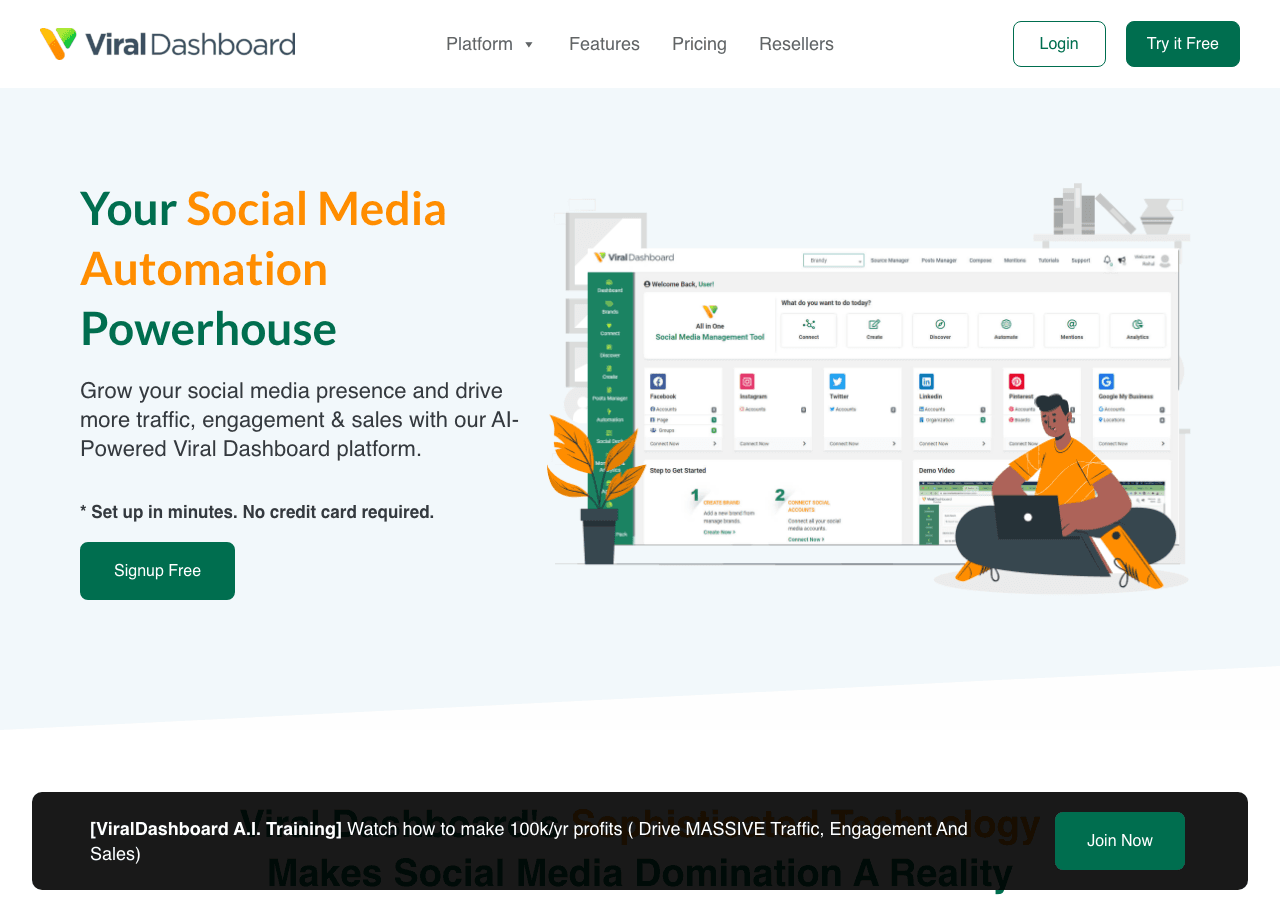Expand the Platform menu arrow
Image resolution: width=1280 pixels, height=900 pixels.
coord(529,44)
